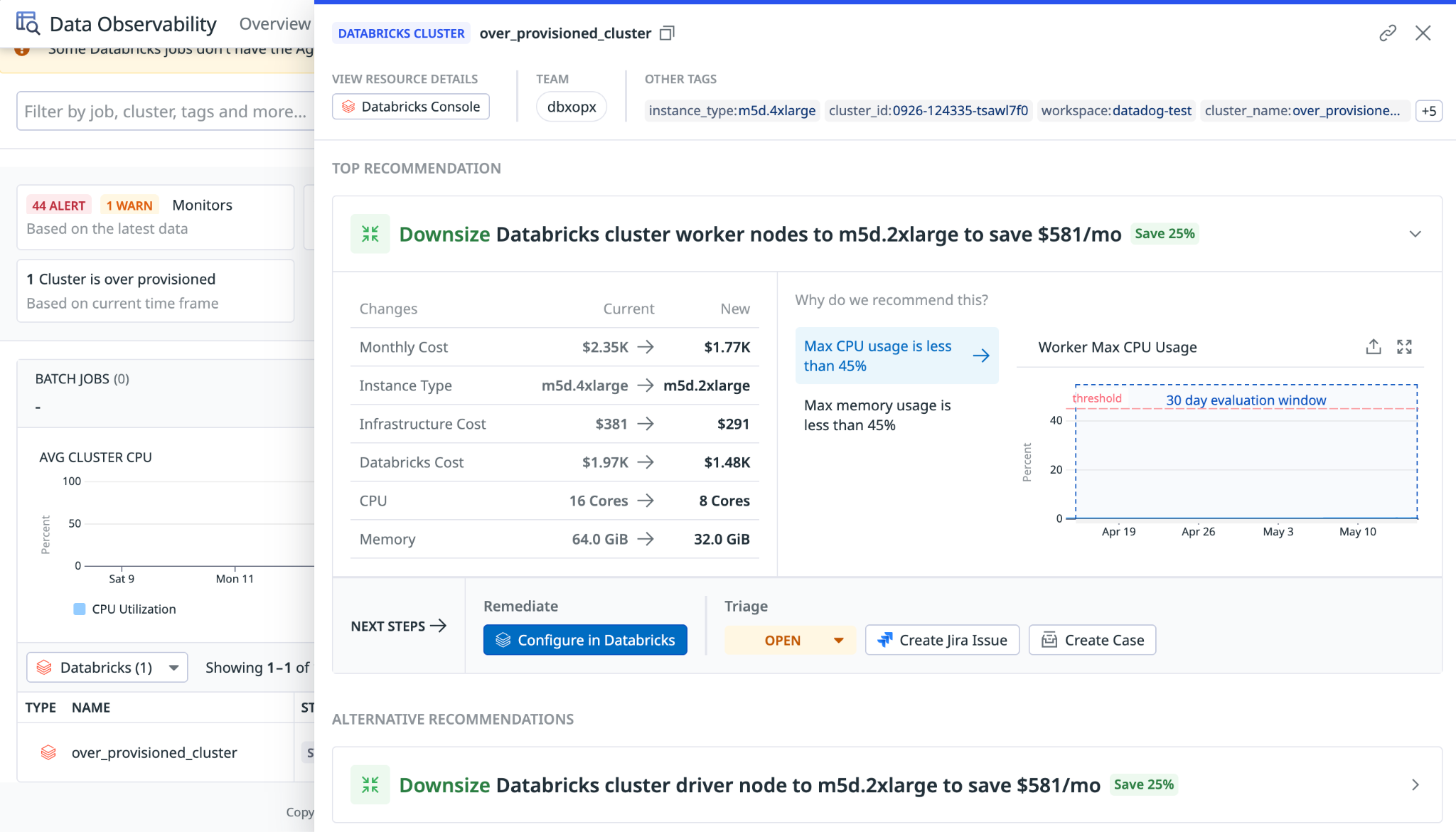Click the NEXT STEPS arrow

pos(439,626)
